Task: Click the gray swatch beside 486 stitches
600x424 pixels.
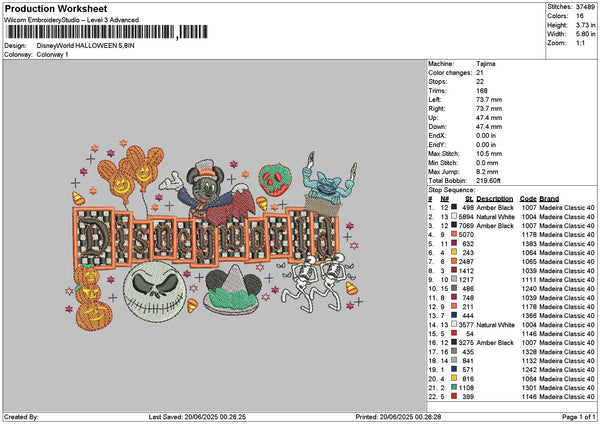Action: 454,289
